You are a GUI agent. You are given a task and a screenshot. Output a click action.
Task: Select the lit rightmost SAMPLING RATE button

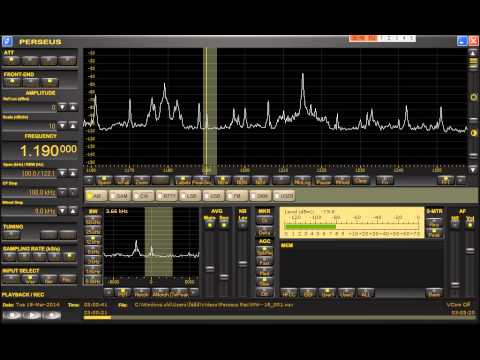coord(69,256)
